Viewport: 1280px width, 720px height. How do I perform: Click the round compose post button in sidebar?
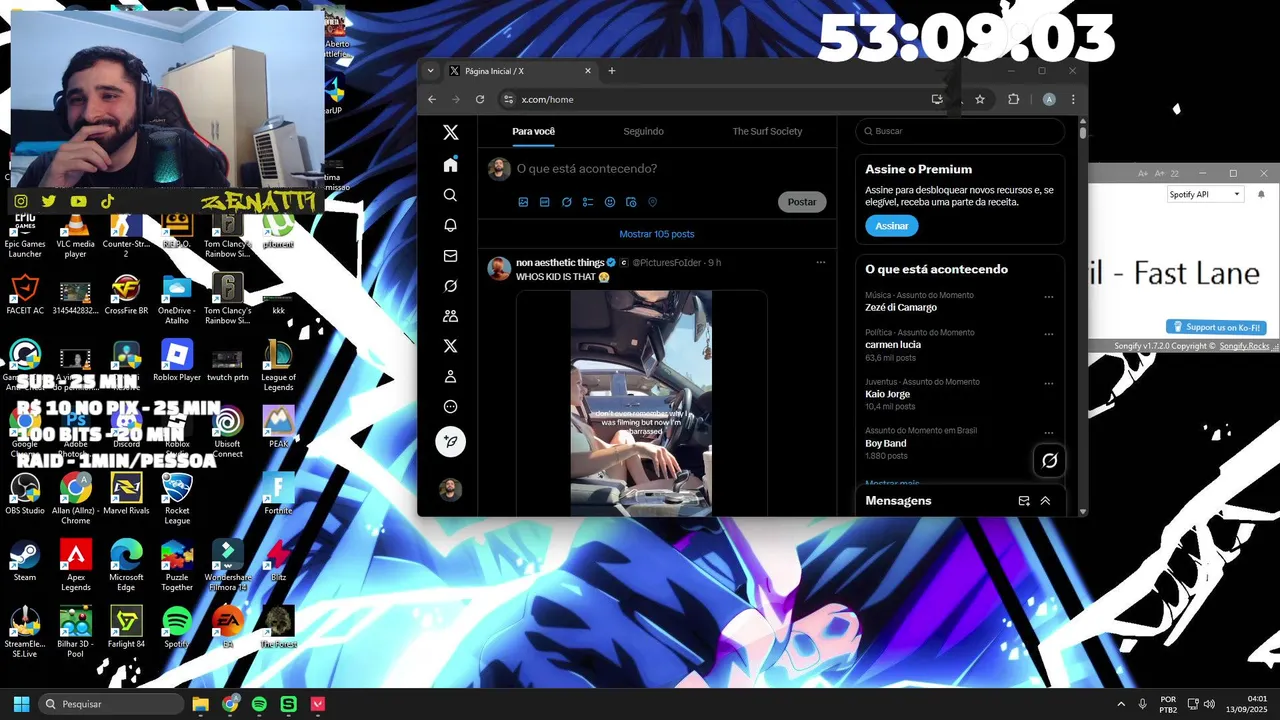coord(450,441)
